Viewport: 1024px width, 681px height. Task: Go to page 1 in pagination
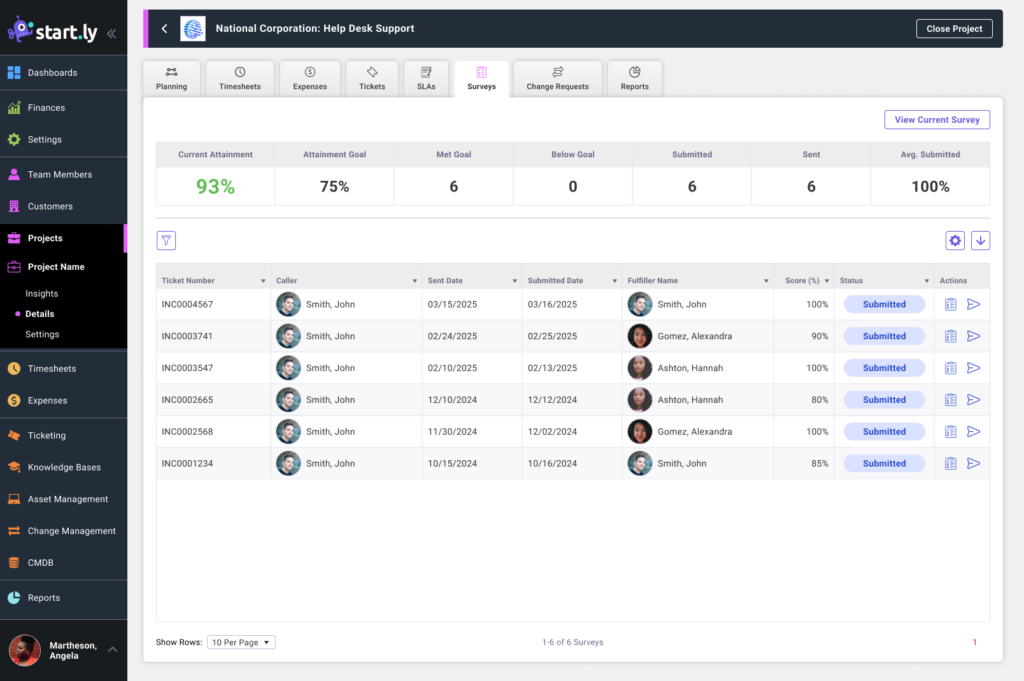click(x=975, y=642)
